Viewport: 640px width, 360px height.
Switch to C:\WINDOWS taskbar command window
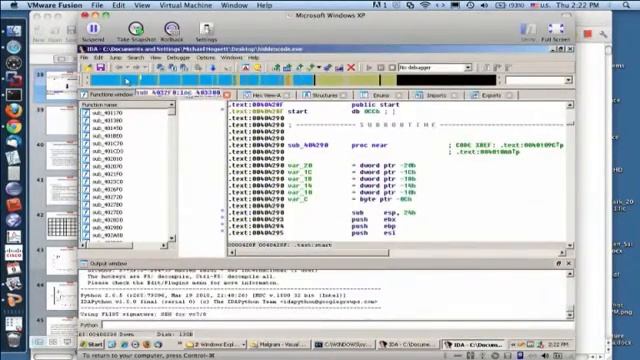coord(344,344)
